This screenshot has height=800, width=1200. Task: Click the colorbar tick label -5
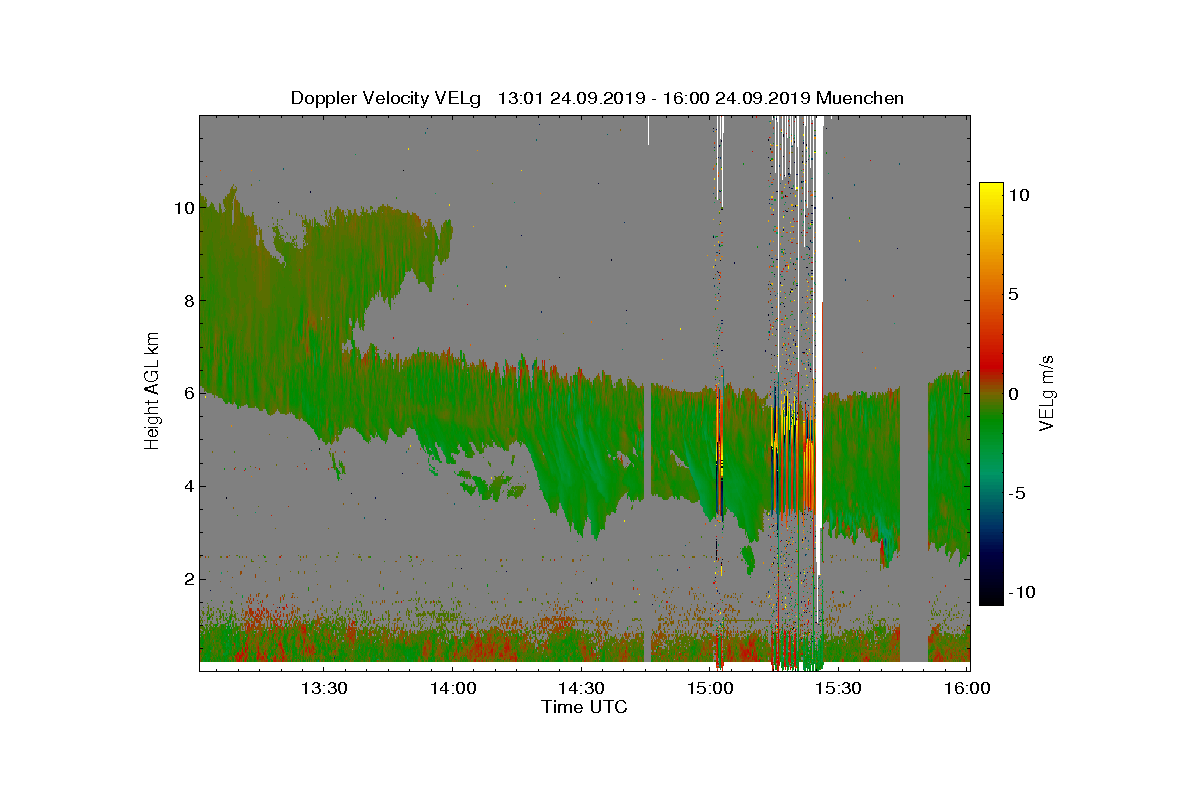1016,493
